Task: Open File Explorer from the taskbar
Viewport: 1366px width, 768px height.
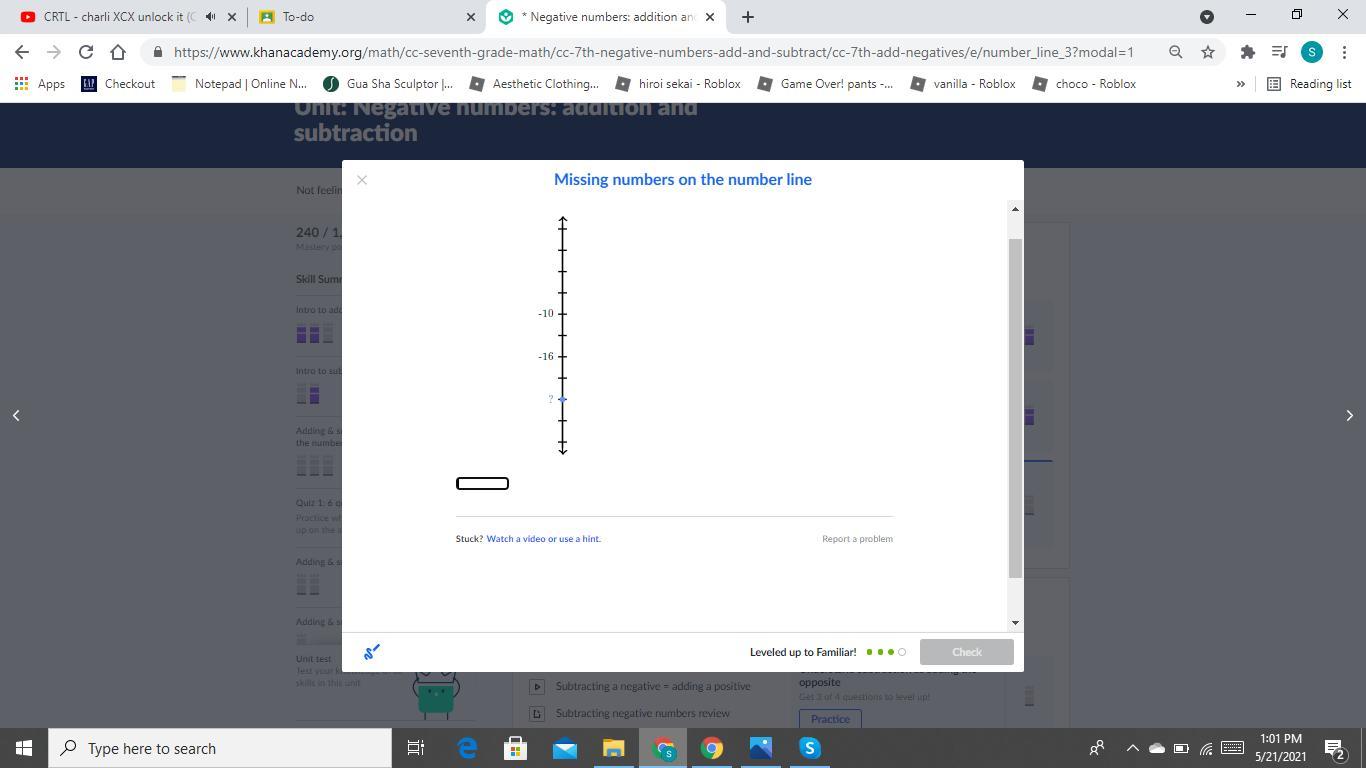Action: click(613, 748)
